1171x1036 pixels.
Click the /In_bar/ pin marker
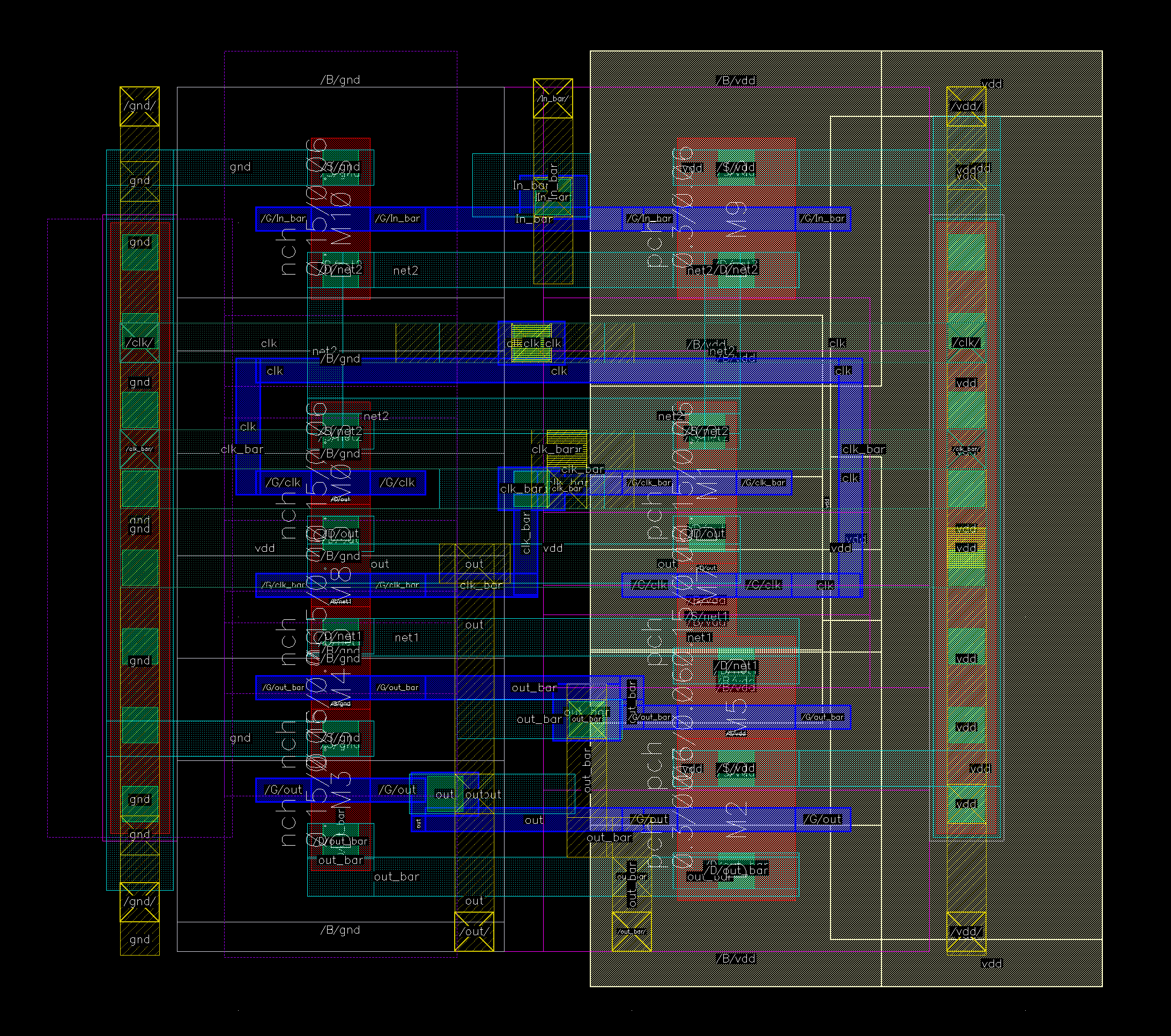(x=552, y=99)
